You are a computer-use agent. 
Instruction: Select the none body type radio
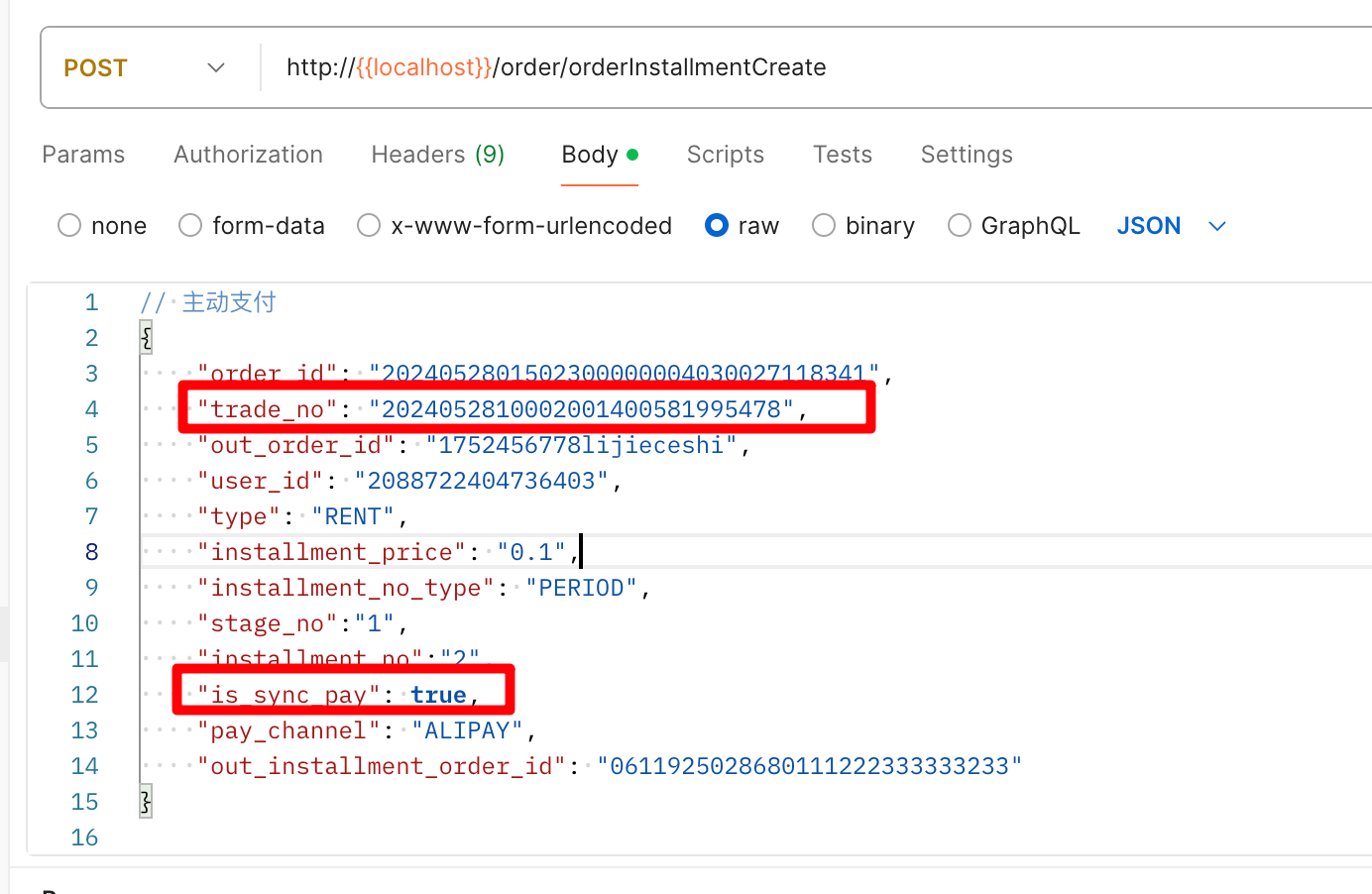[x=69, y=226]
